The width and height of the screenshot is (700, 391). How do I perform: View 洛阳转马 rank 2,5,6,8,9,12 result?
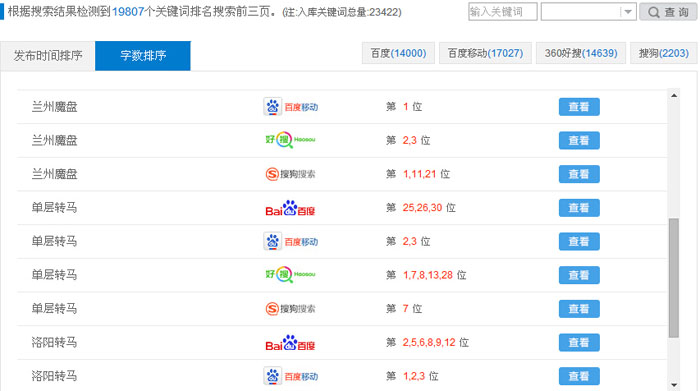[x=579, y=343]
